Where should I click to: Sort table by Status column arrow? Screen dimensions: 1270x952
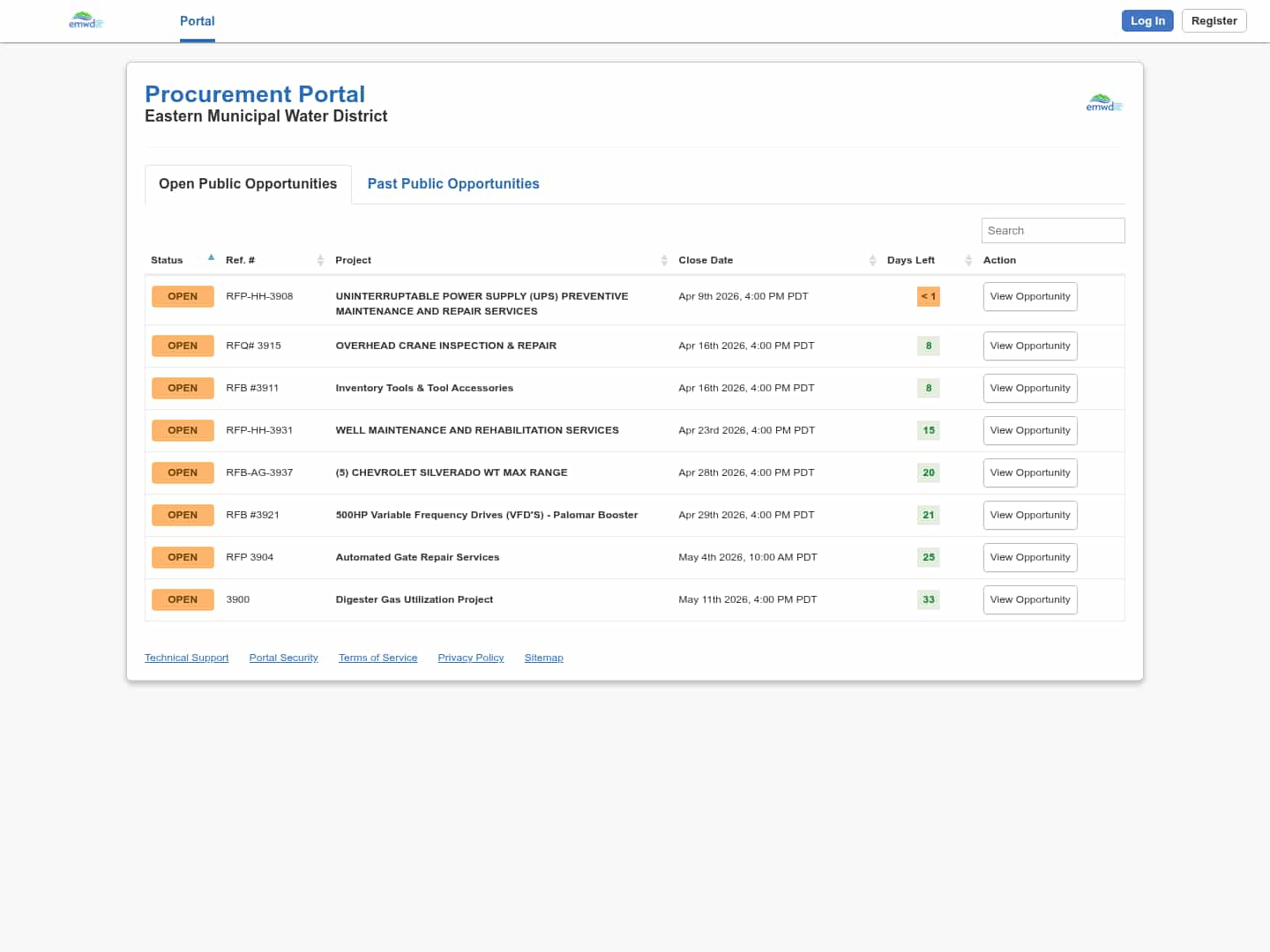point(211,258)
